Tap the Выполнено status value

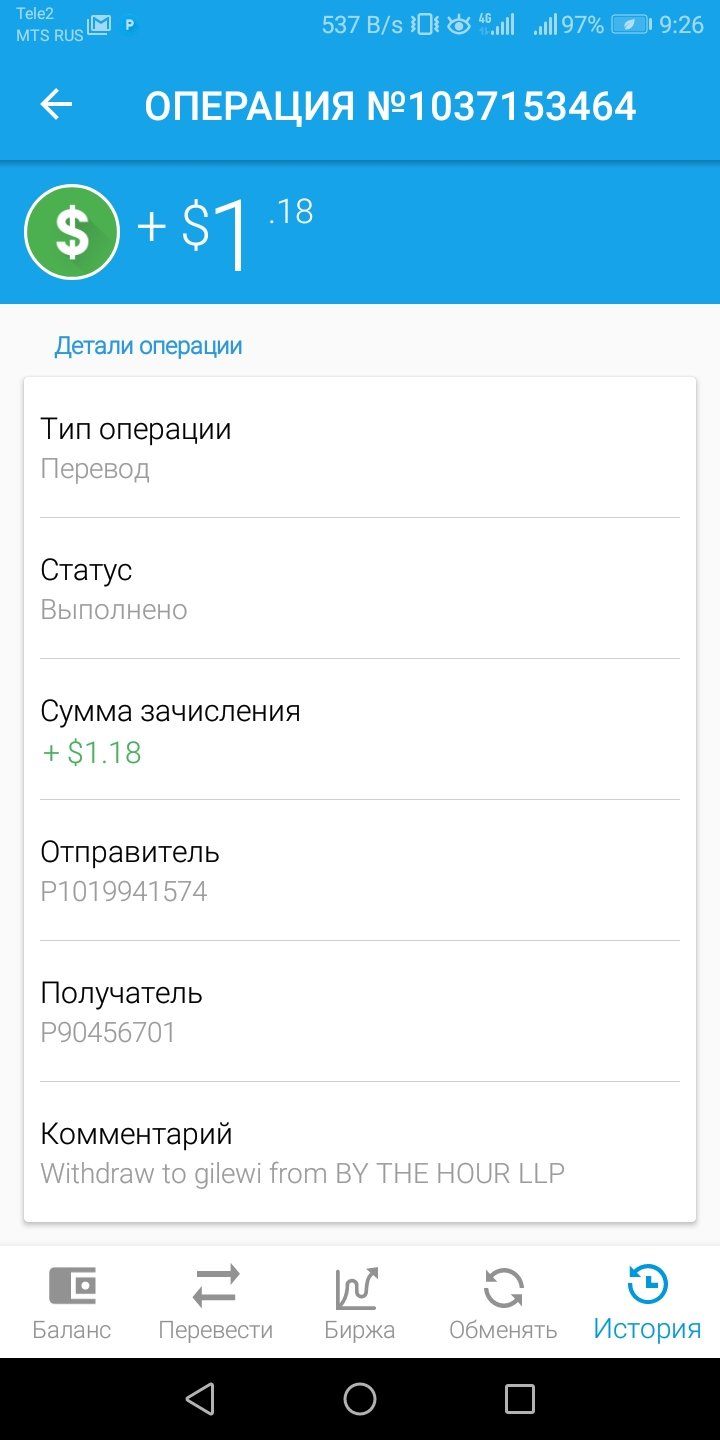pyautogui.click(x=114, y=610)
